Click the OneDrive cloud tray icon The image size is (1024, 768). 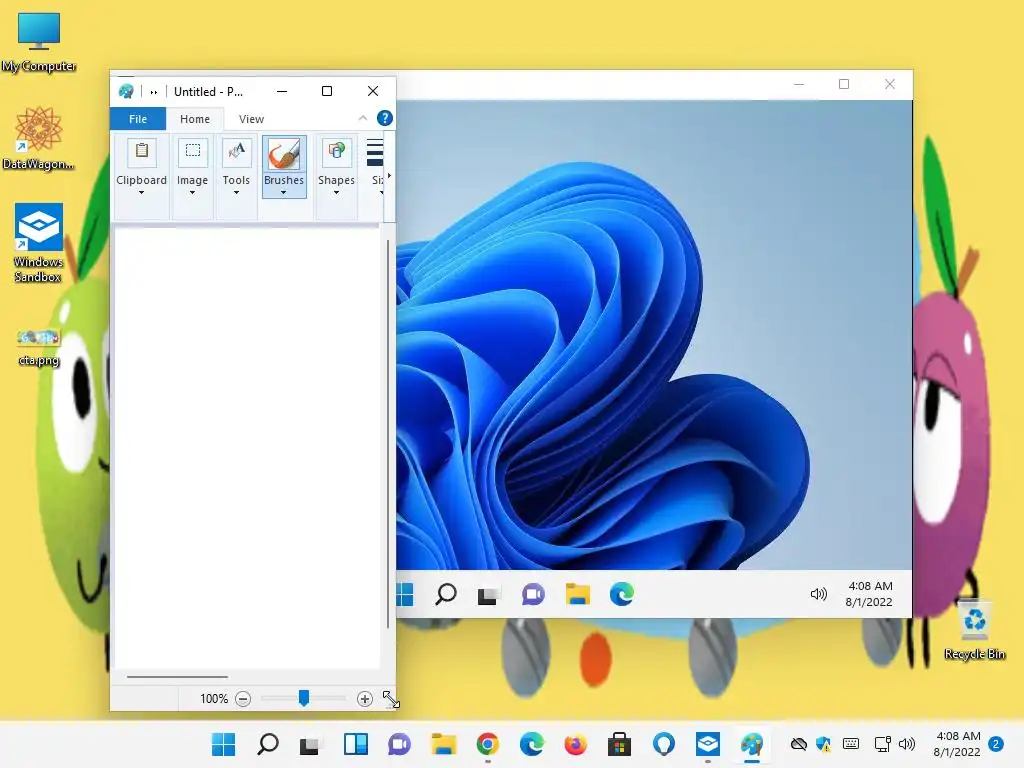point(798,744)
